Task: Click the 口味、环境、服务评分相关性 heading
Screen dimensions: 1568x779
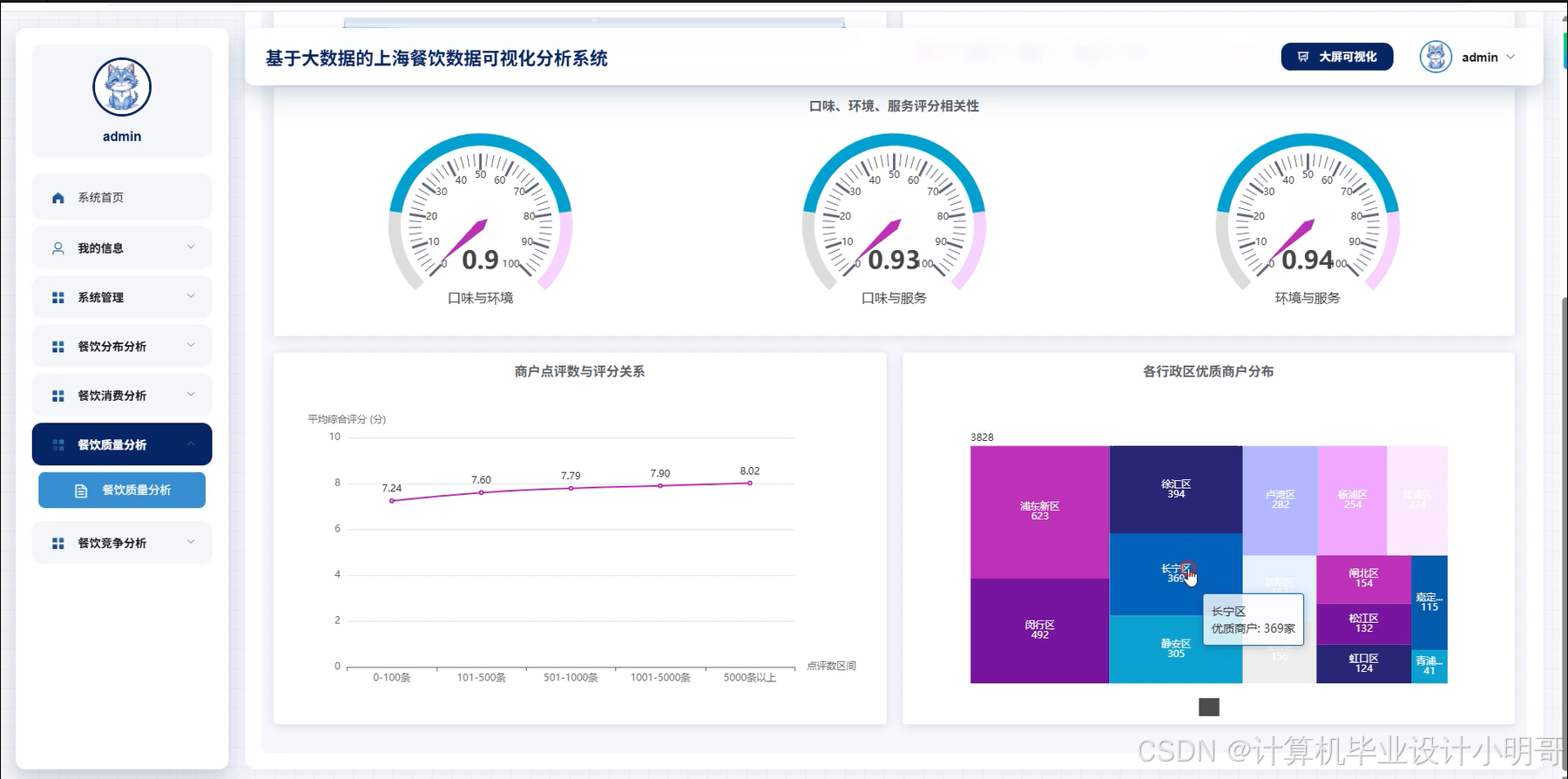Action: [x=894, y=106]
